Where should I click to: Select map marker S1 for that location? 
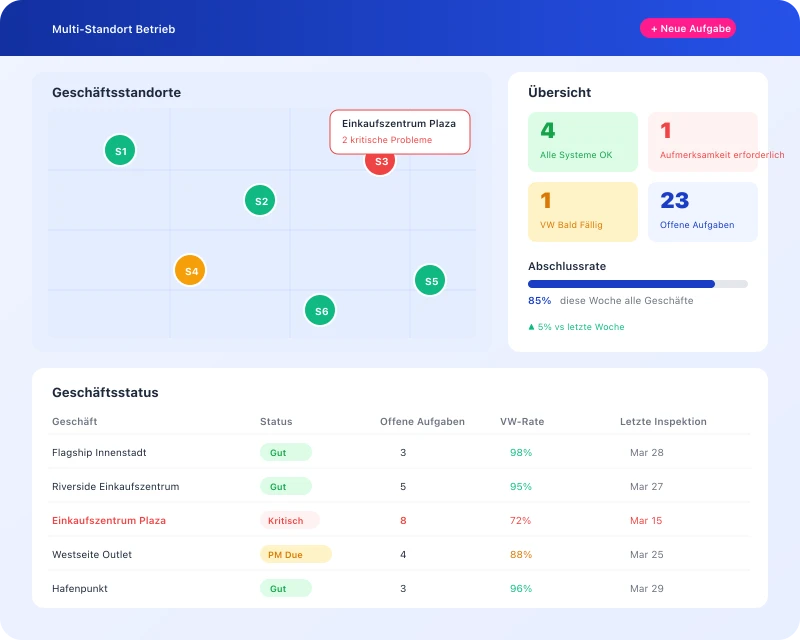120,151
